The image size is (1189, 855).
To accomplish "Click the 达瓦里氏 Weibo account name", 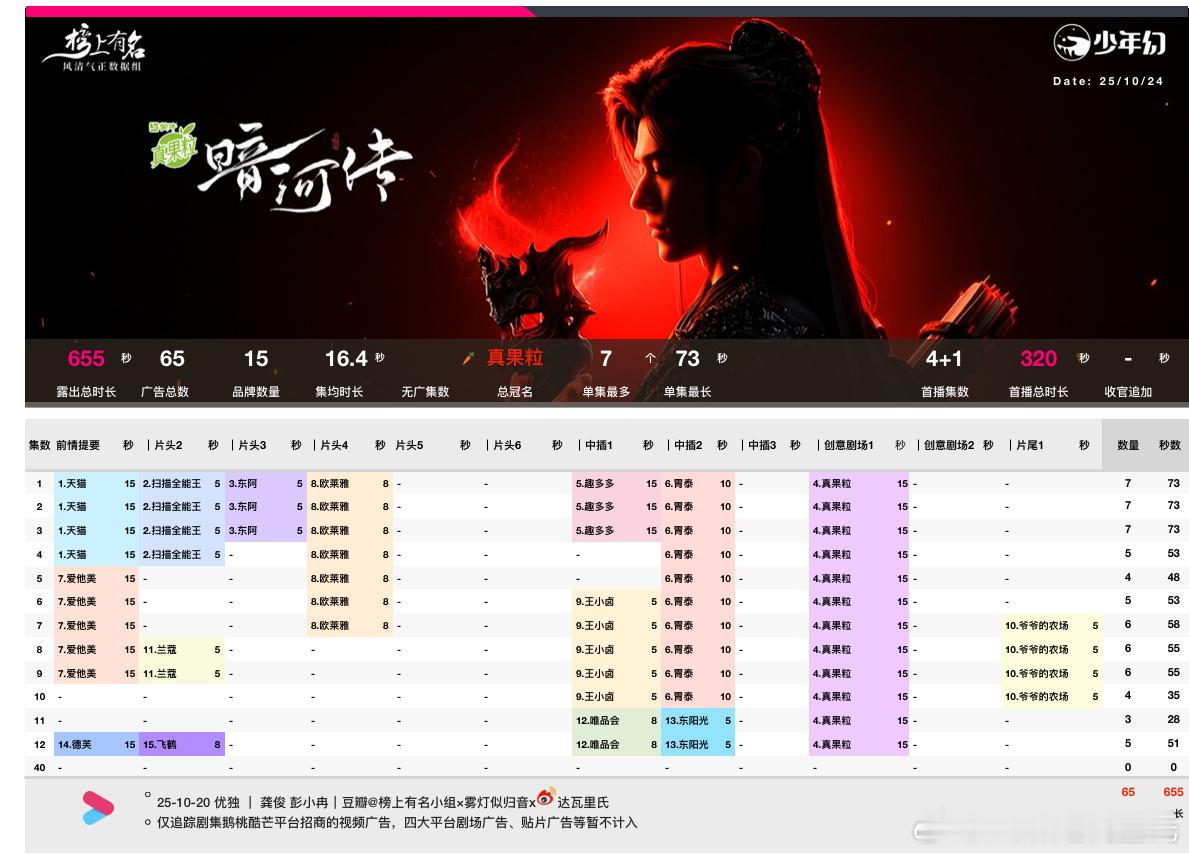I will click(x=583, y=802).
